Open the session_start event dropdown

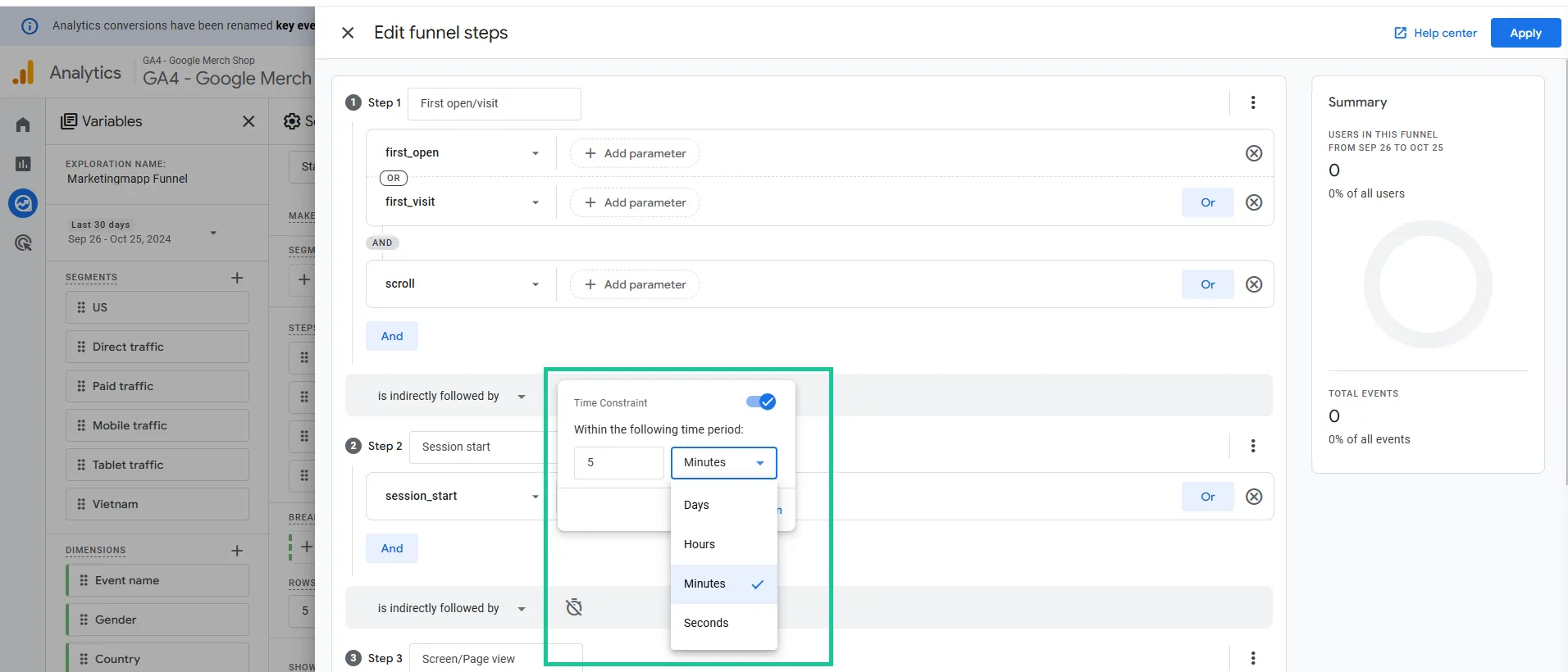(462, 497)
